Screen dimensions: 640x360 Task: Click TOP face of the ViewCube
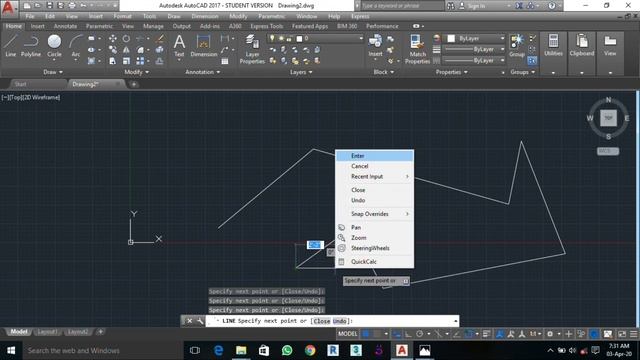point(608,118)
